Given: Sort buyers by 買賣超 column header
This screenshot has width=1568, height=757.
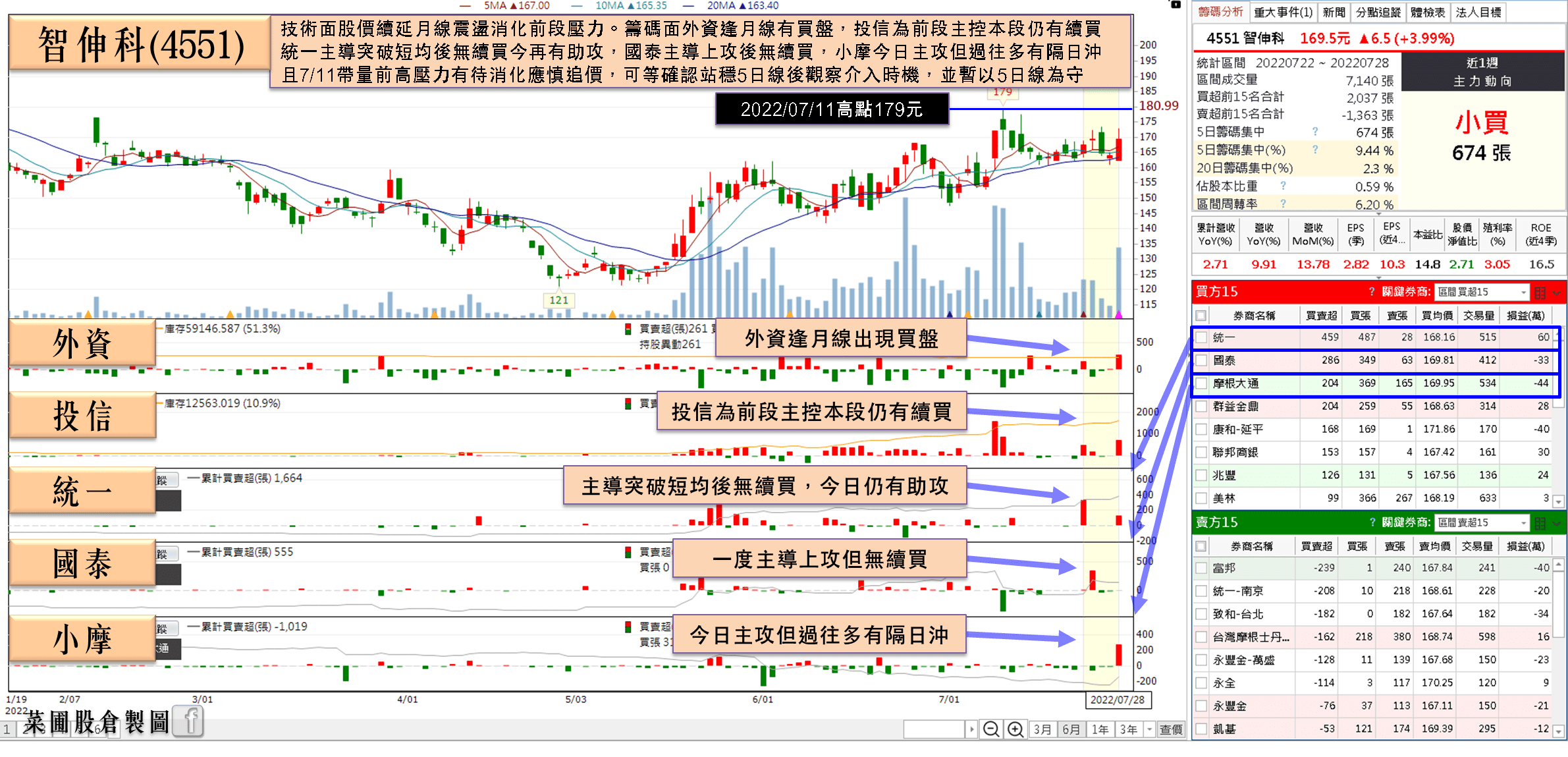Looking at the screenshot, I should tap(1321, 316).
